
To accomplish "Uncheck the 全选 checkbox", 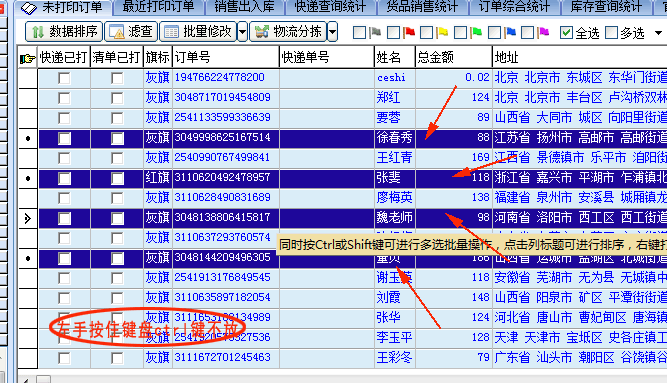I will [x=566, y=32].
